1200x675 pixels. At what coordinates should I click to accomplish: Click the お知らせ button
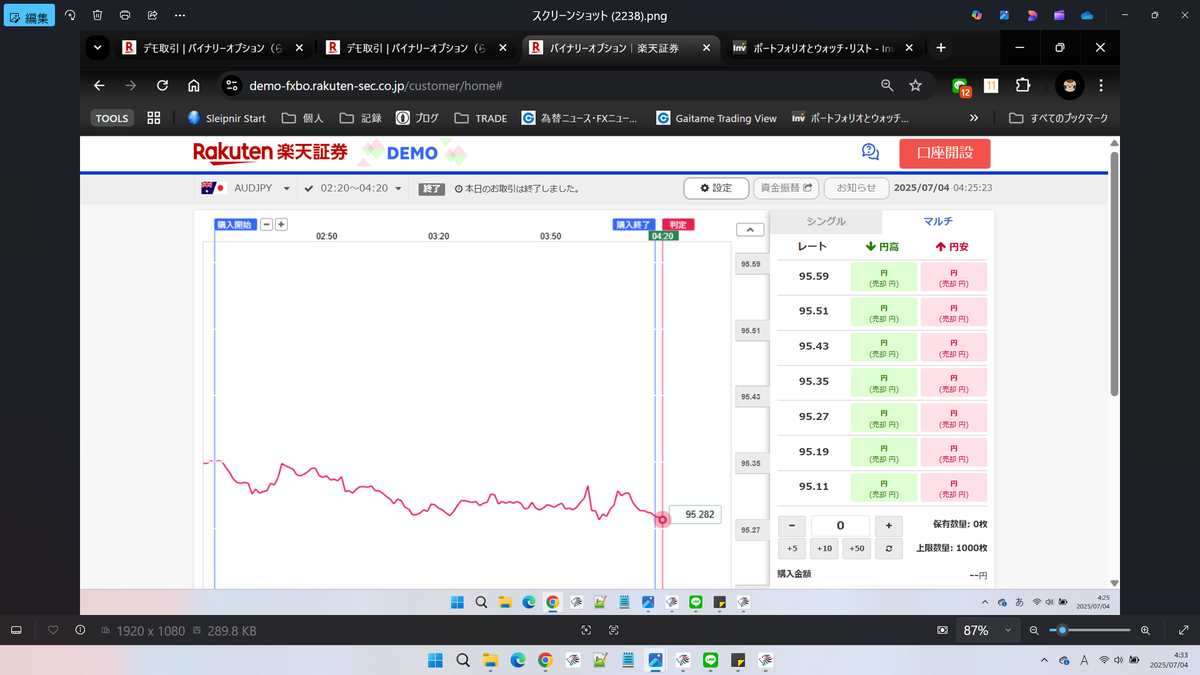[857, 188]
